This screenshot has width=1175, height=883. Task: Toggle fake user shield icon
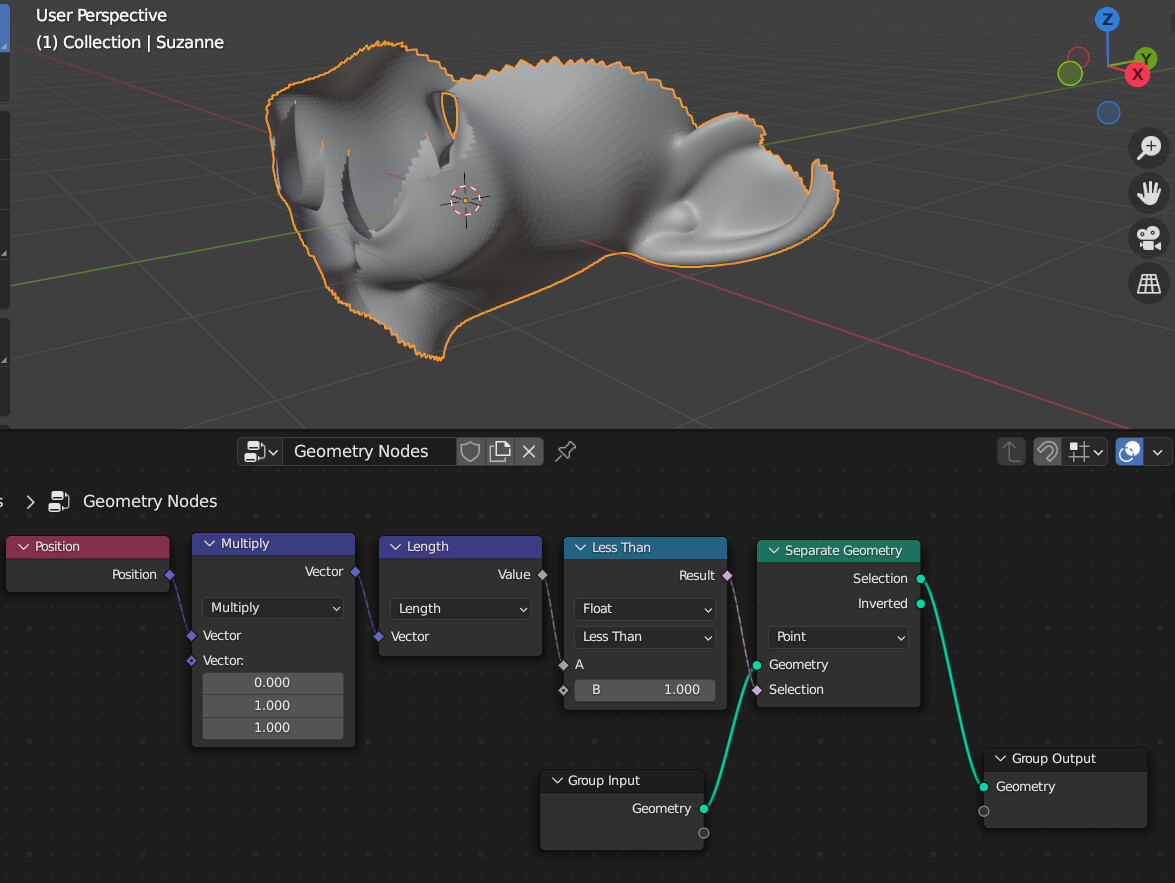pyautogui.click(x=470, y=451)
